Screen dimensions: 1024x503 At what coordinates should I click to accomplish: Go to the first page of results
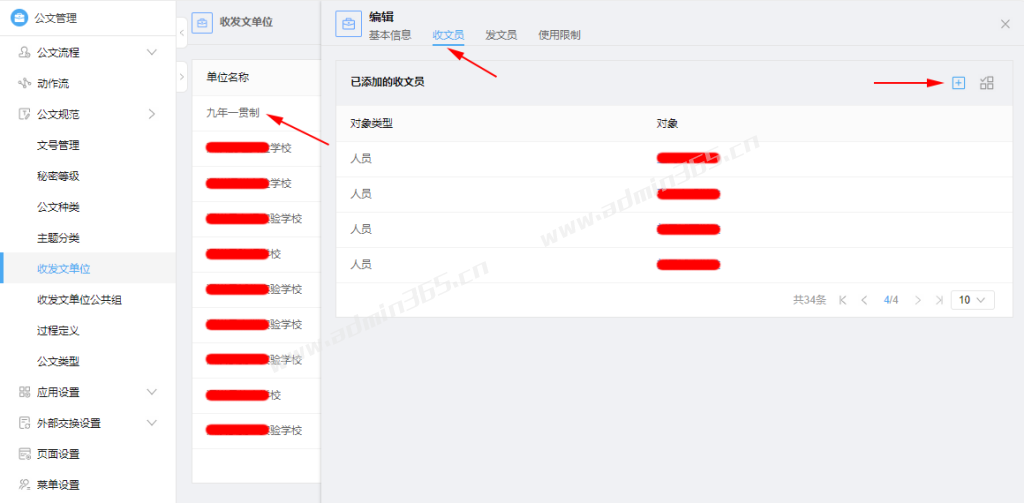pyautogui.click(x=842, y=300)
